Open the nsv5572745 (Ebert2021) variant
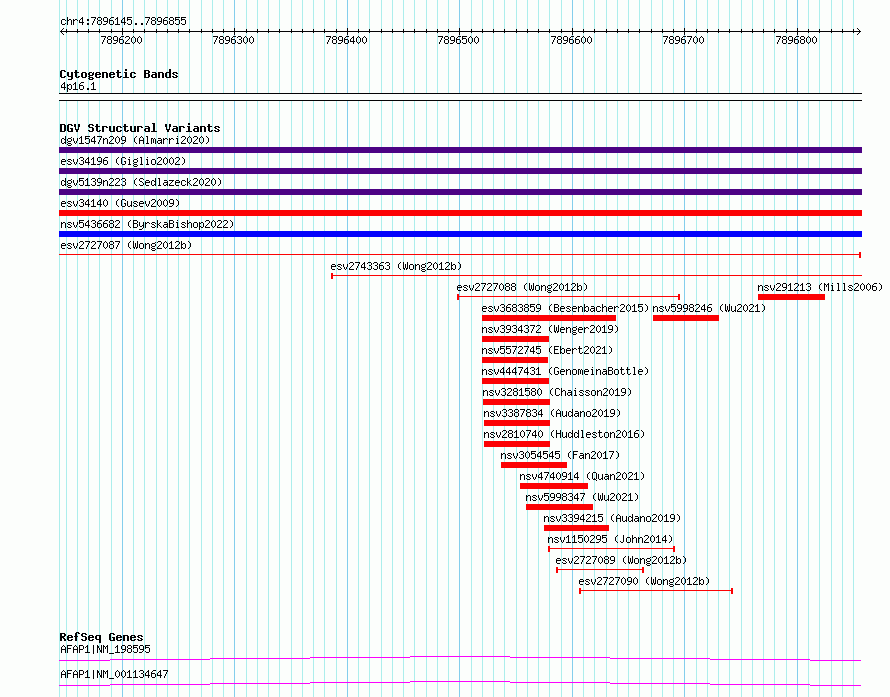The height and width of the screenshot is (697, 890). click(547, 350)
